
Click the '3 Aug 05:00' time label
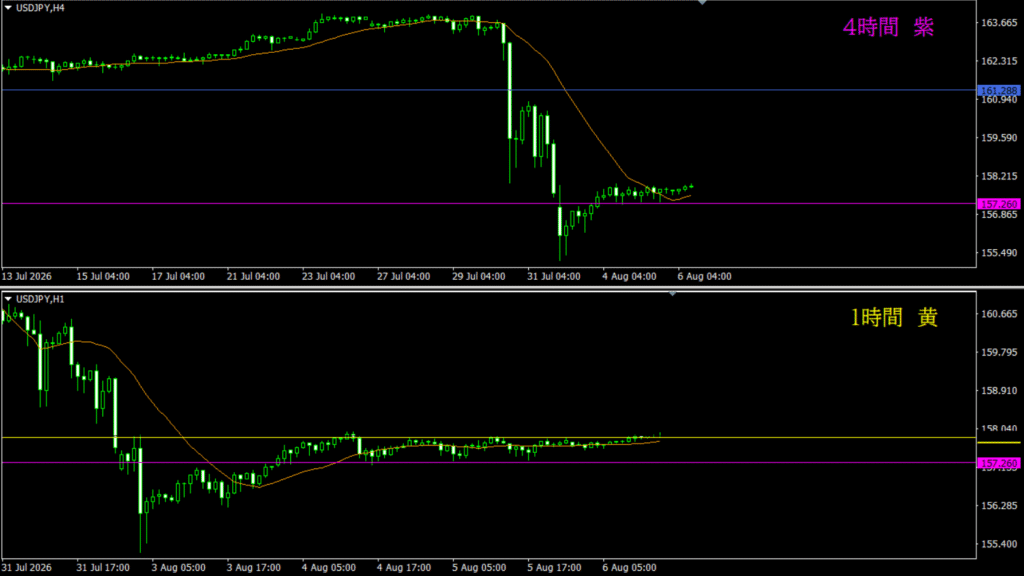178,568
